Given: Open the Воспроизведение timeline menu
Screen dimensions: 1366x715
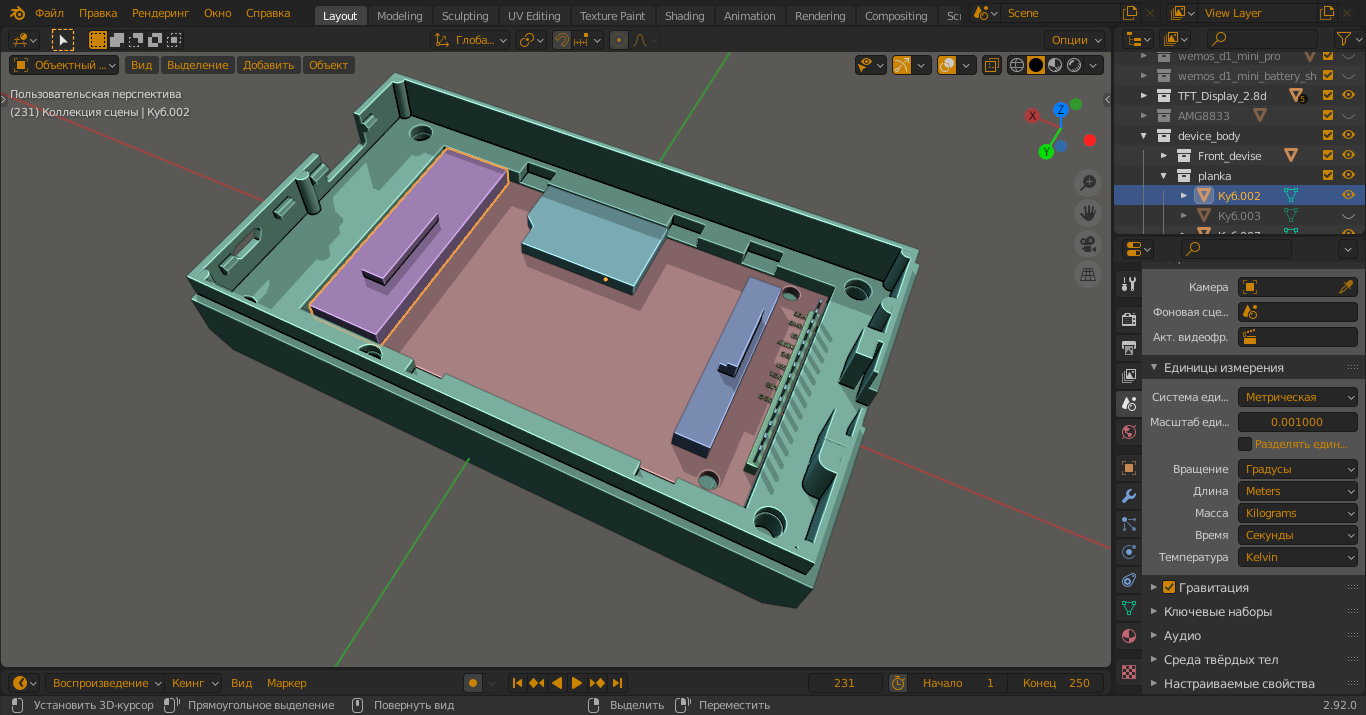Looking at the screenshot, I should [107, 683].
